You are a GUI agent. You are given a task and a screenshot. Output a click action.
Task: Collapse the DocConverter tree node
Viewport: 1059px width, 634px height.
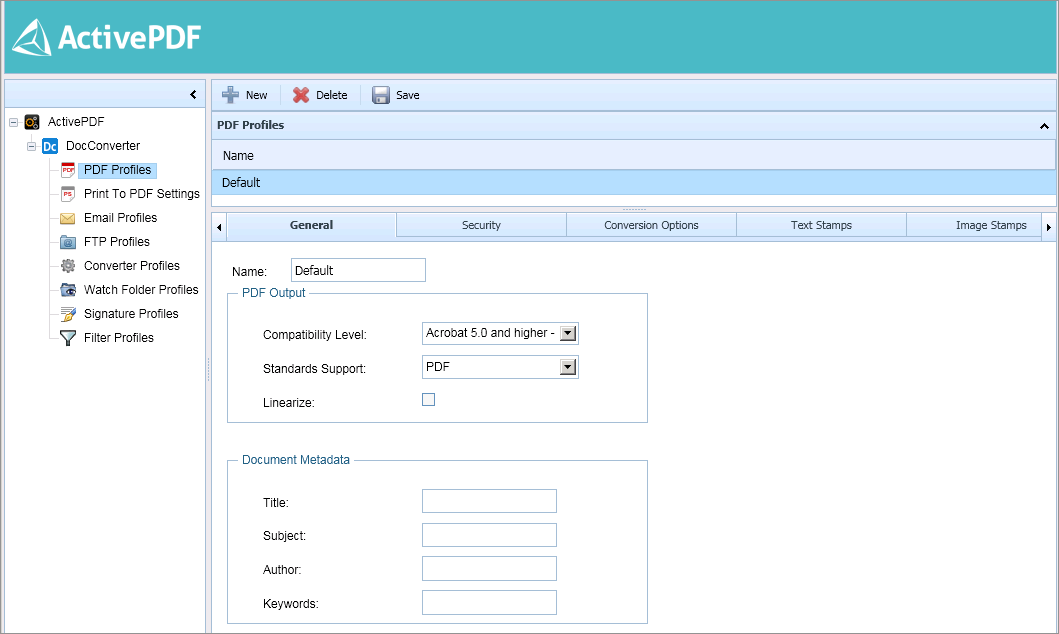(31, 146)
